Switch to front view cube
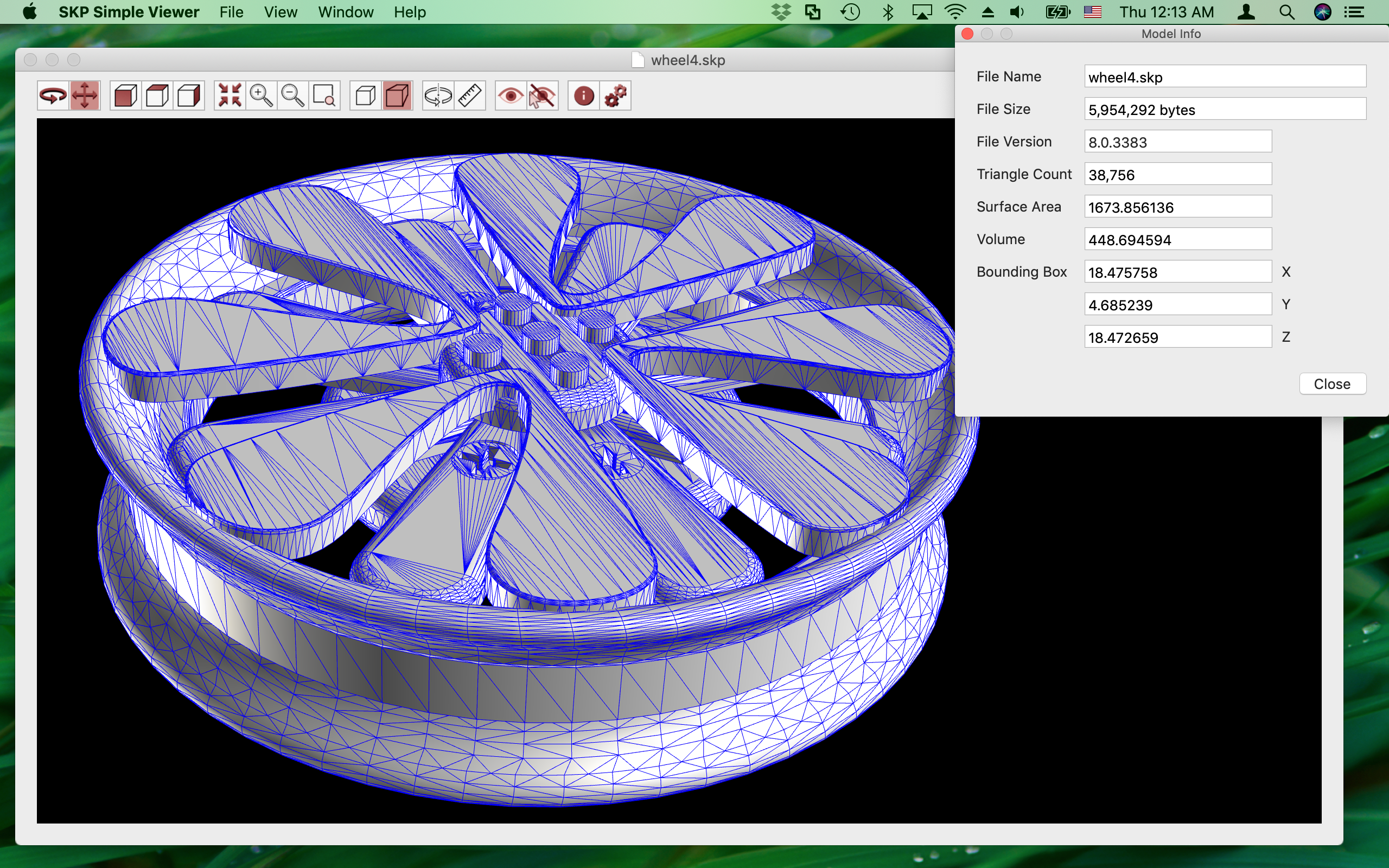The image size is (1389, 868). tap(126, 96)
